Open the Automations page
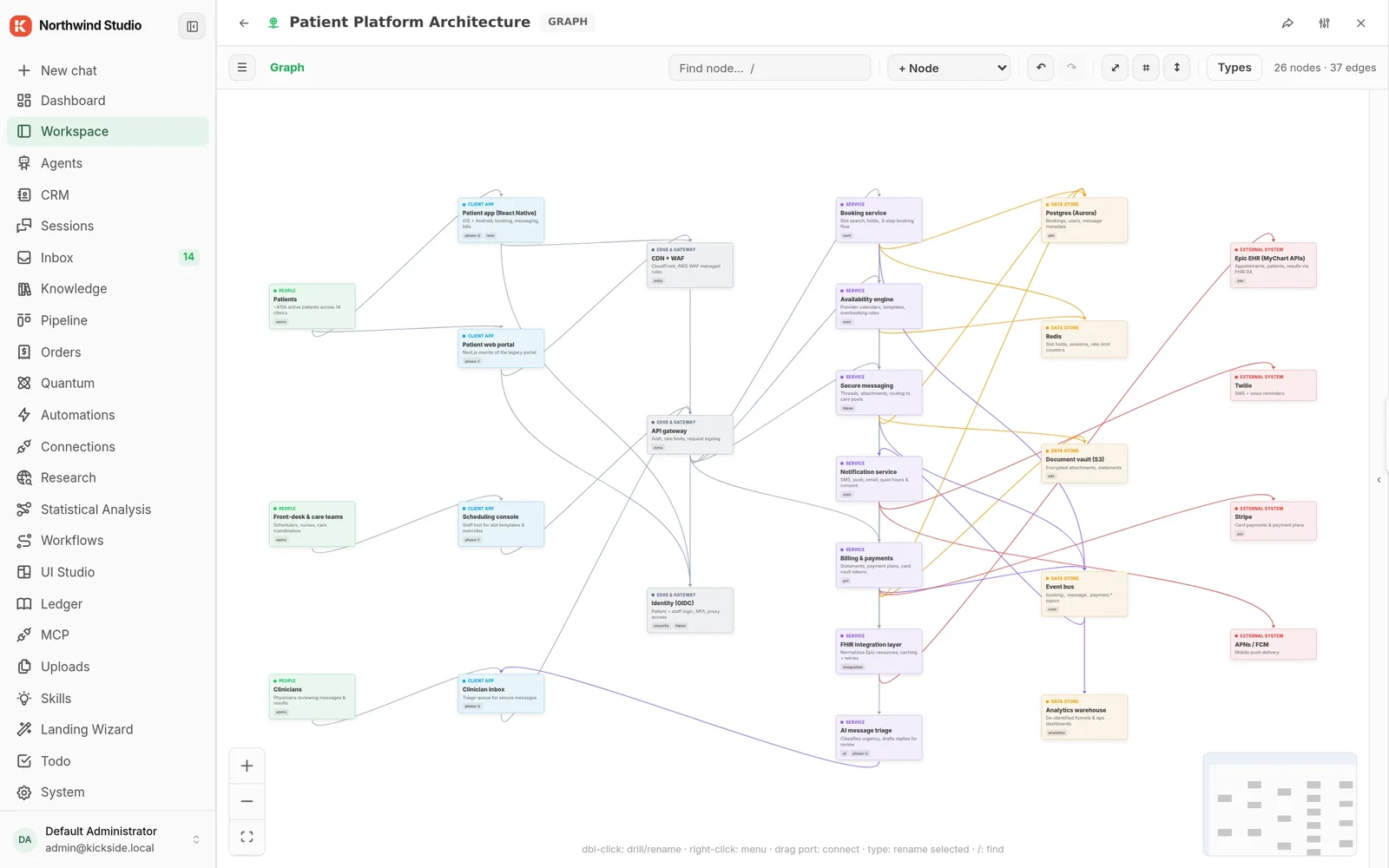The height and width of the screenshot is (868, 1389). coord(108,415)
